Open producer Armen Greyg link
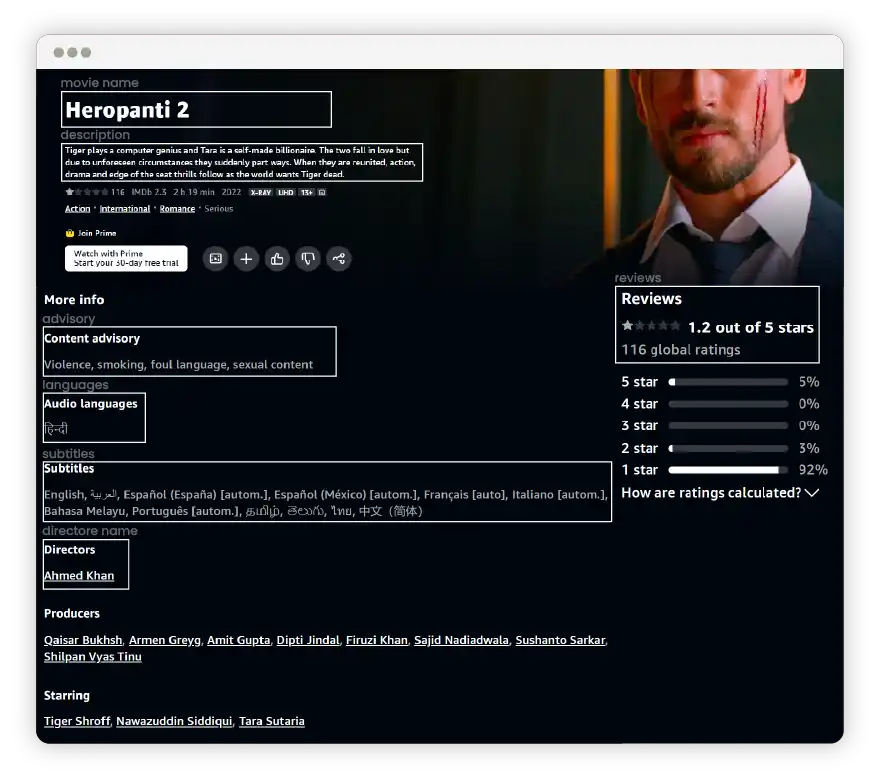Viewport: 880px width, 779px height. 164,640
